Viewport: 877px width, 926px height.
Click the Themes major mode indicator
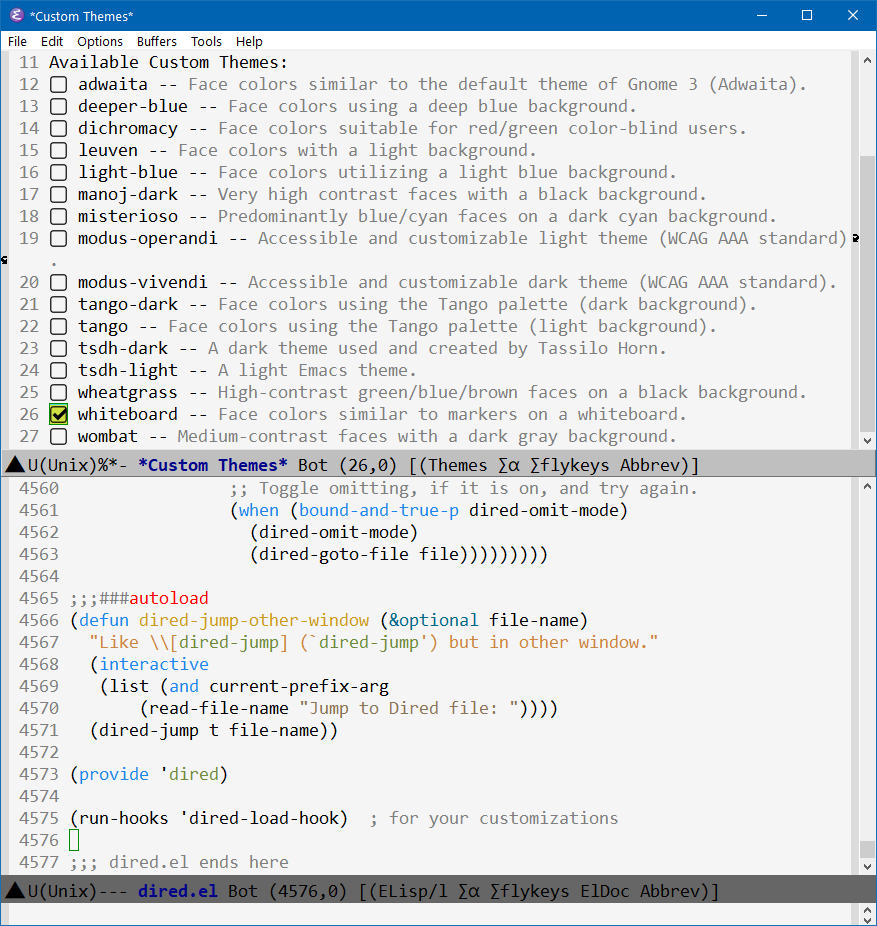pyautogui.click(x=458, y=465)
